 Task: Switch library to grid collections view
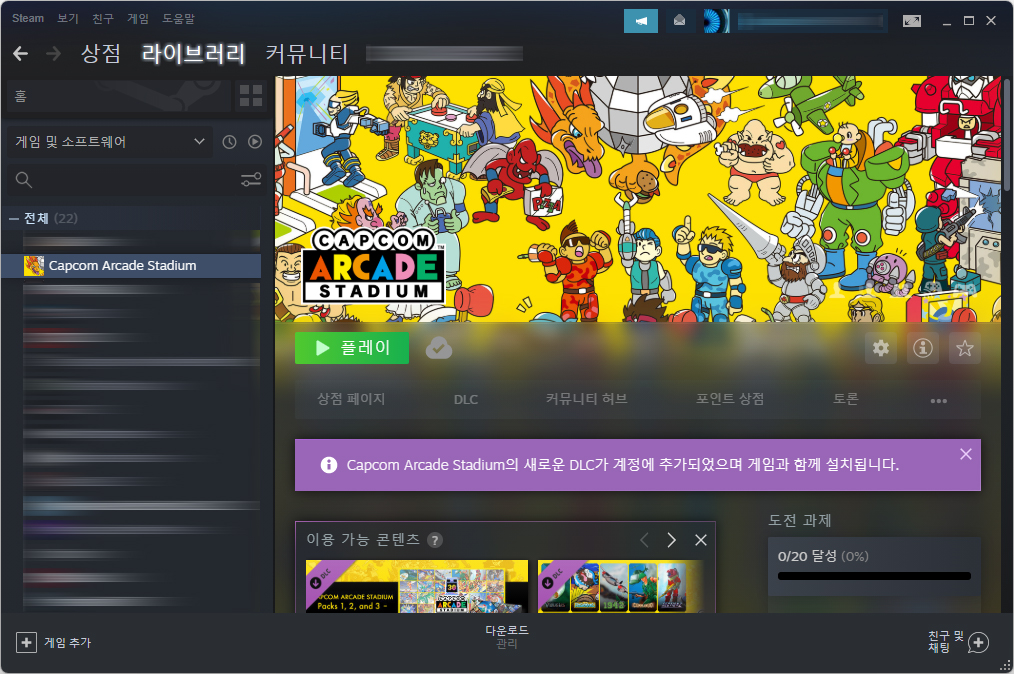[x=251, y=96]
